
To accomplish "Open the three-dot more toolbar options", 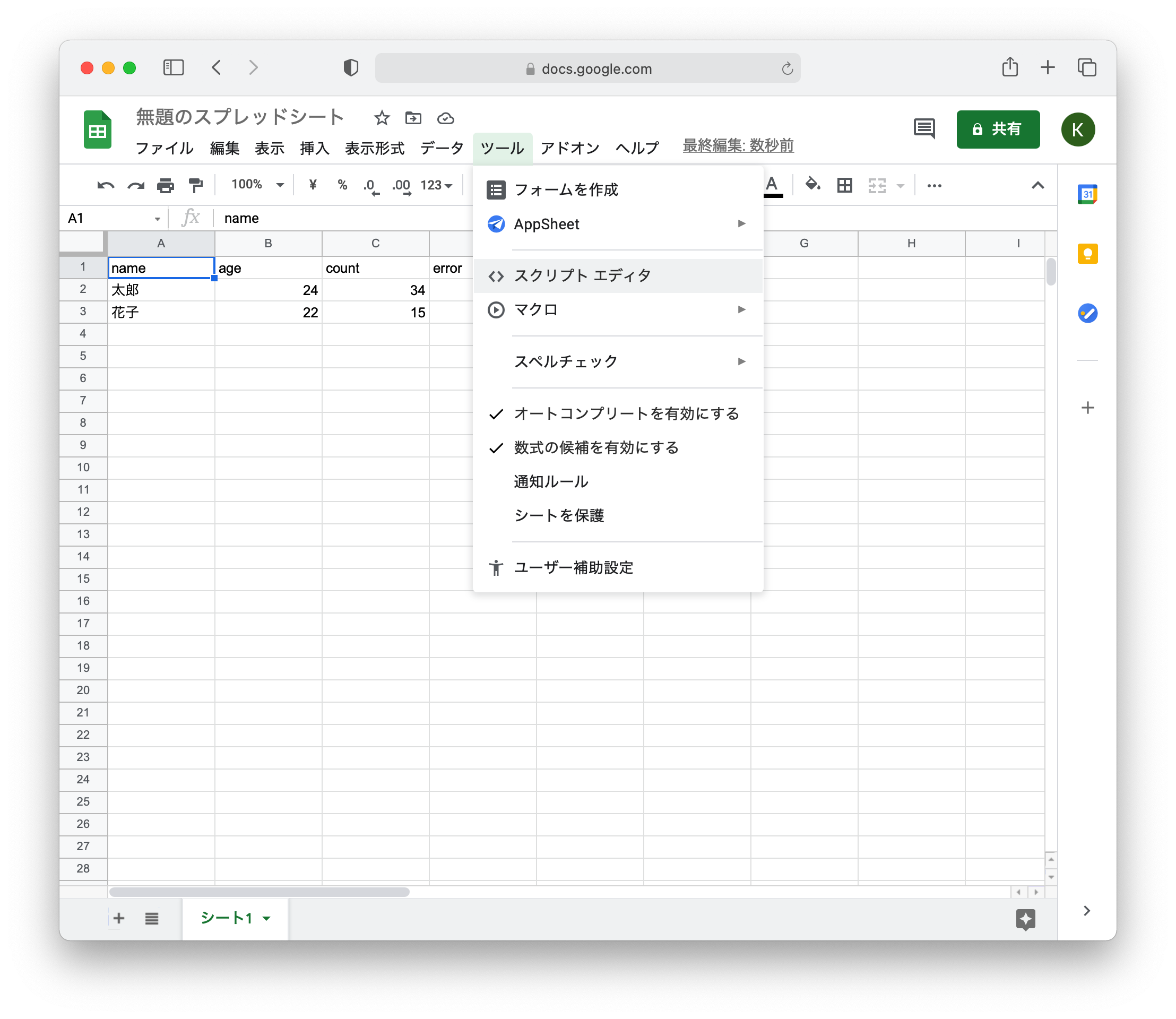I will click(x=935, y=185).
